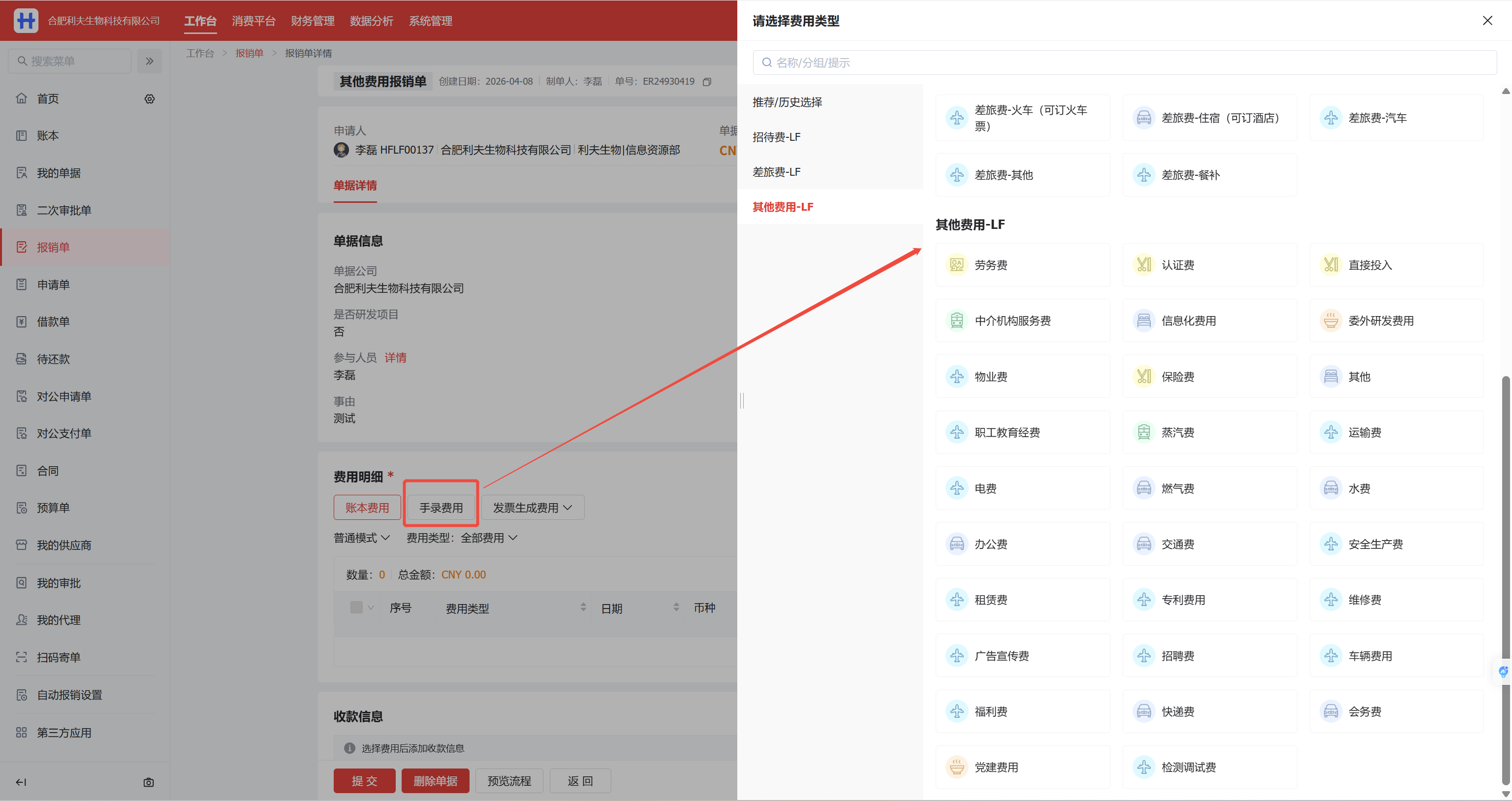Sort by the 费用类型 column arrows
Image resolution: width=1512 pixels, height=801 pixels.
click(x=583, y=607)
